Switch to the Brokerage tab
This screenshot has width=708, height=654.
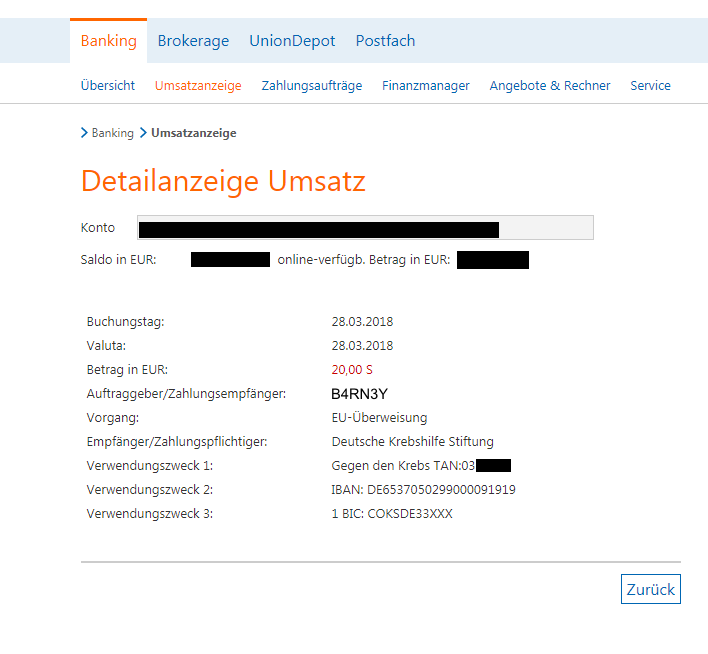(x=193, y=41)
